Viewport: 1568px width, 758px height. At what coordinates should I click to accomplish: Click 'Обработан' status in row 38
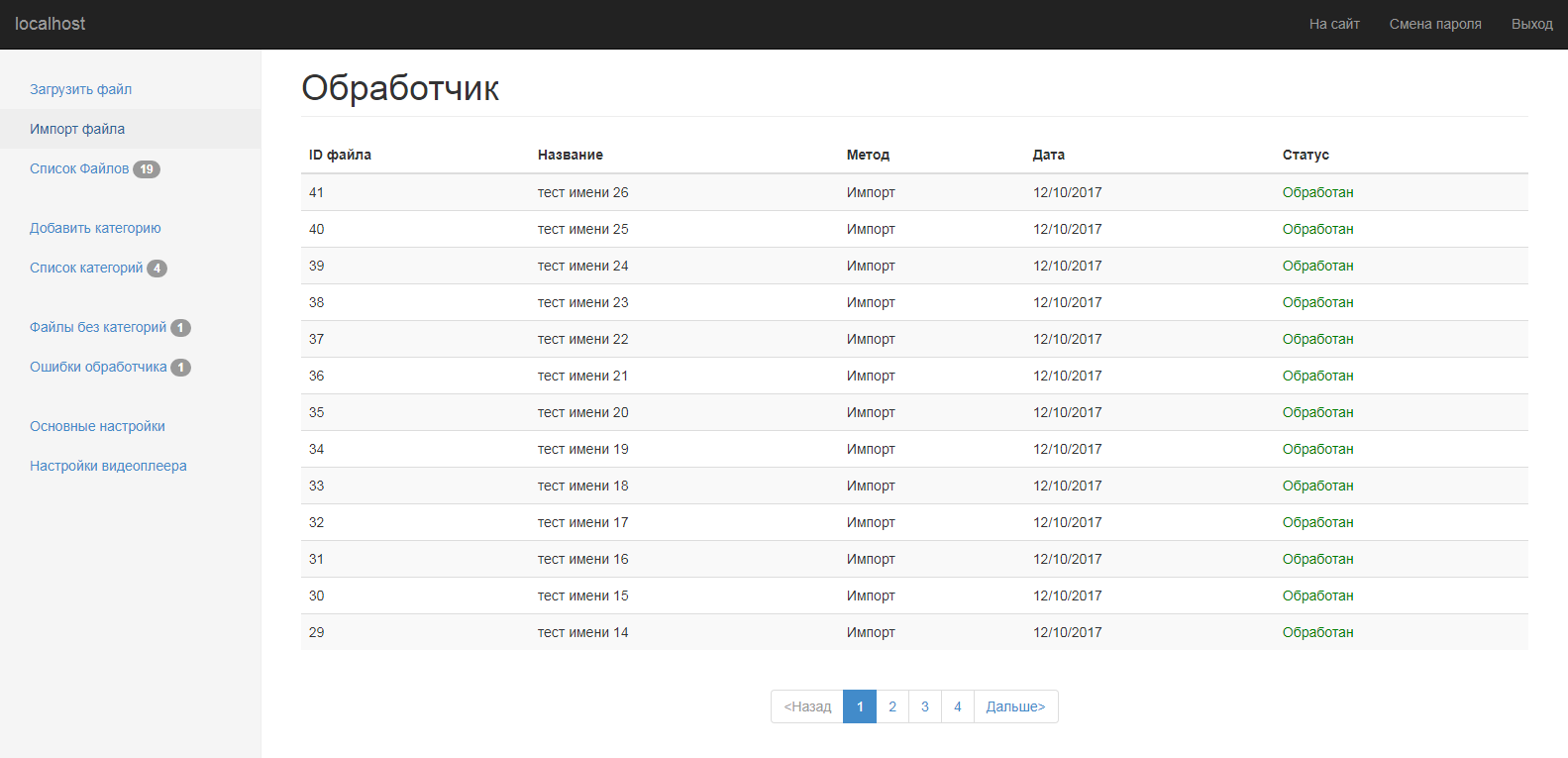1317,302
